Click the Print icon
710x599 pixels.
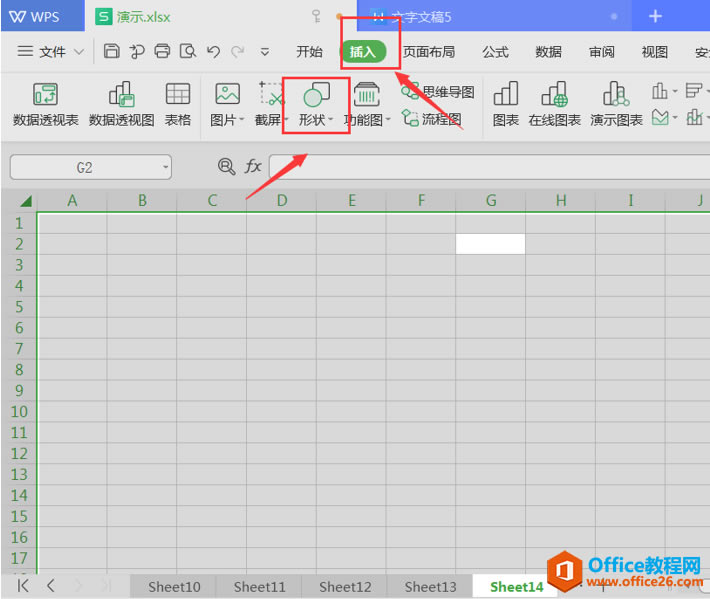(162, 51)
